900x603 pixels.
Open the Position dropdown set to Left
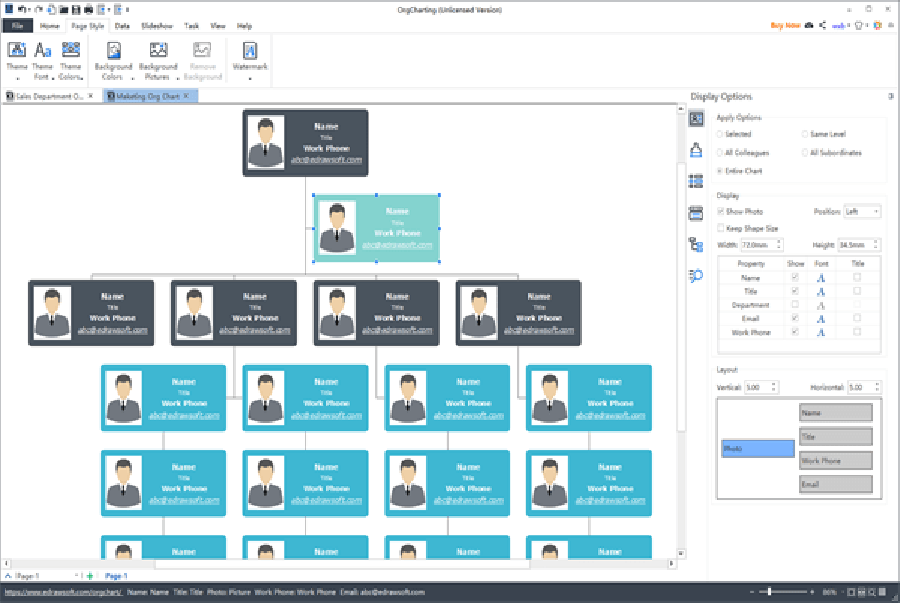(862, 212)
